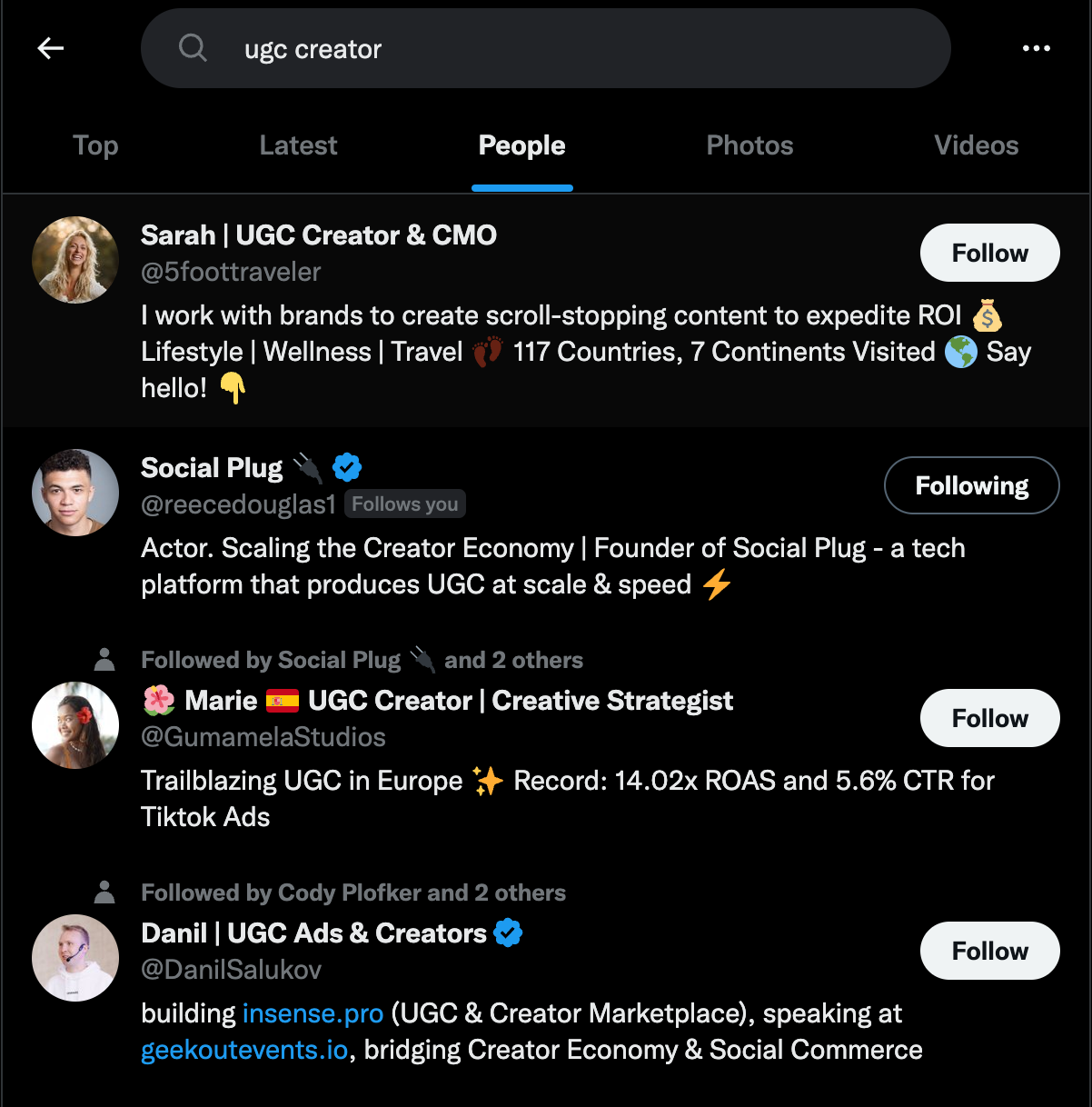Image resolution: width=1092 pixels, height=1107 pixels.
Task: Click the search magnifier icon
Action: pyautogui.click(x=193, y=47)
